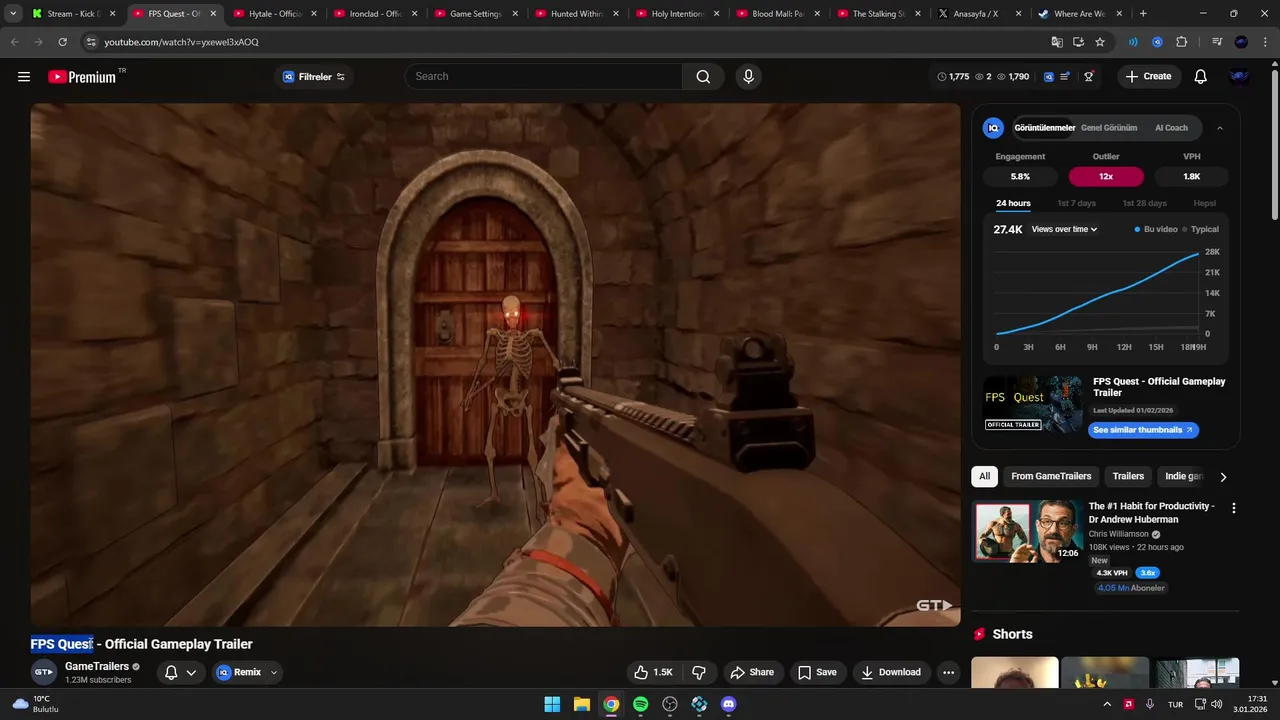Click the Create button
The width and height of the screenshot is (1280, 720).
point(1148,77)
